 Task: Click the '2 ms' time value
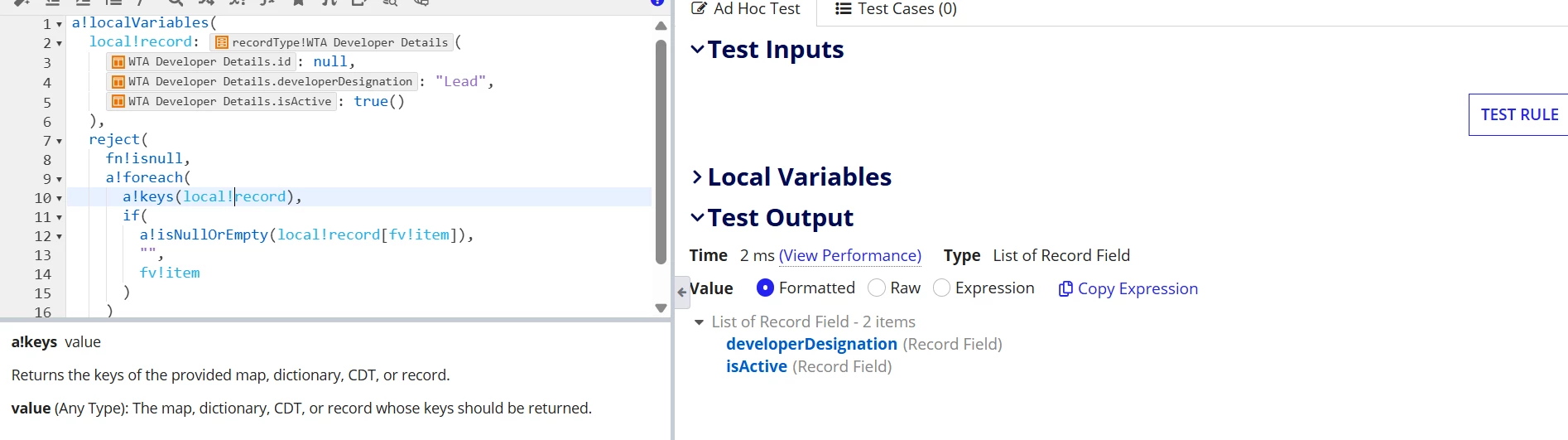tap(757, 256)
